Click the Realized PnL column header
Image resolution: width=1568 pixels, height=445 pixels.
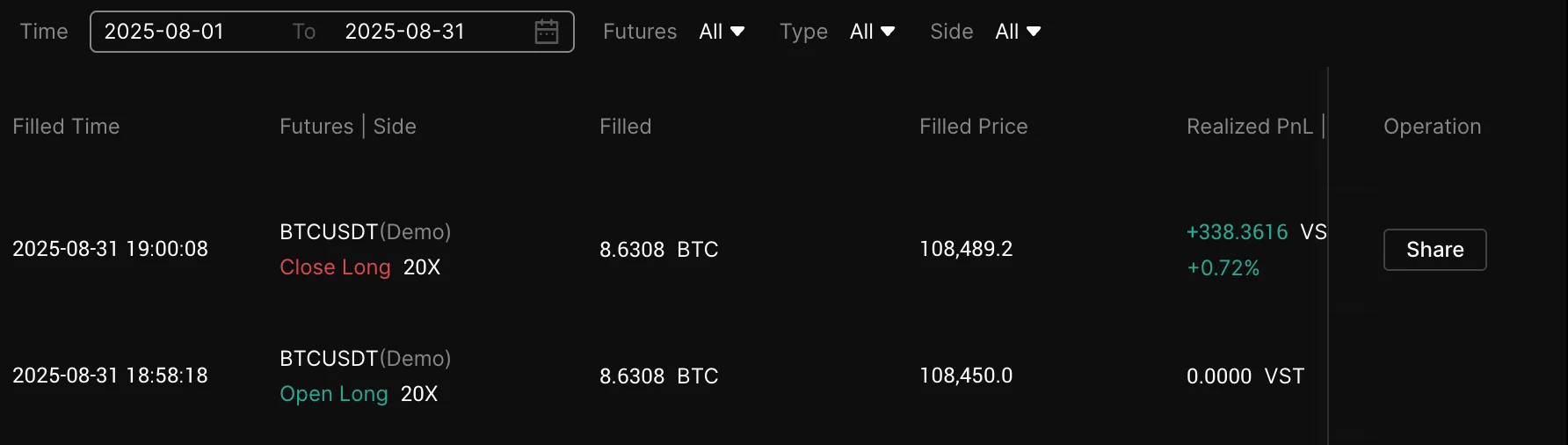click(1249, 127)
